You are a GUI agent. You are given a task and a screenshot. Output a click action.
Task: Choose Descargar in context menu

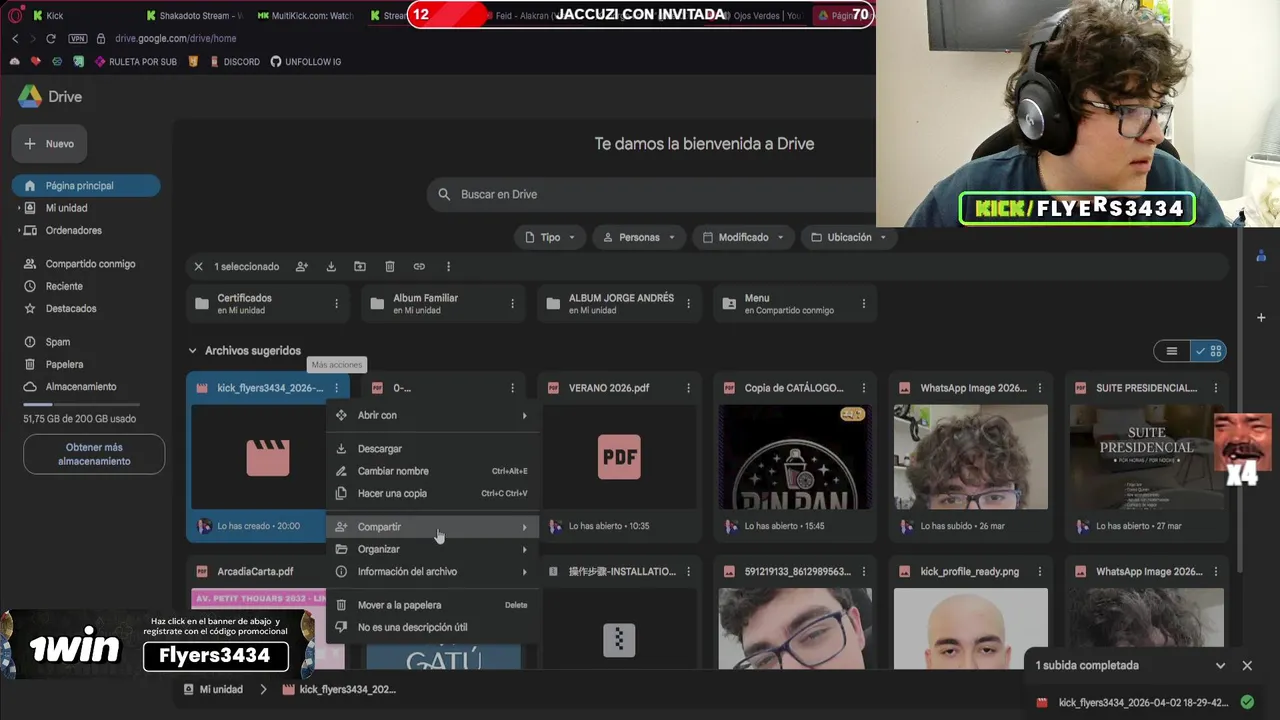click(x=432, y=449)
